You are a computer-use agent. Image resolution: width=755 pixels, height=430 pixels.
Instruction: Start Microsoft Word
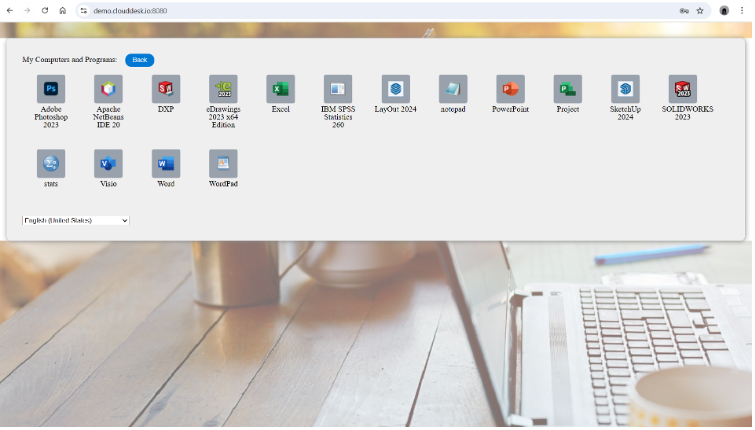click(x=166, y=163)
